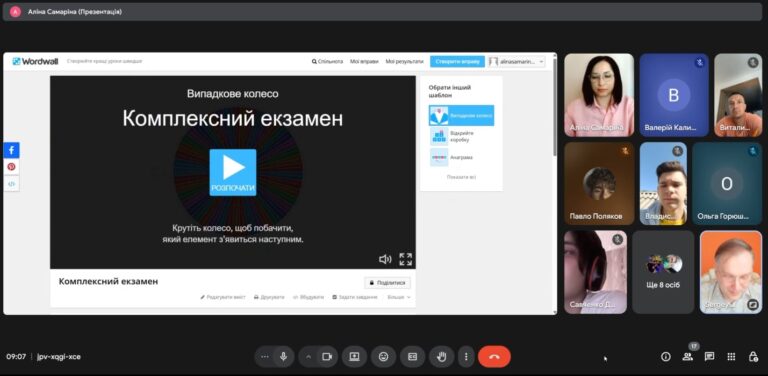Open the alinasamarin account dropdown
768x376 pixels.
point(517,62)
